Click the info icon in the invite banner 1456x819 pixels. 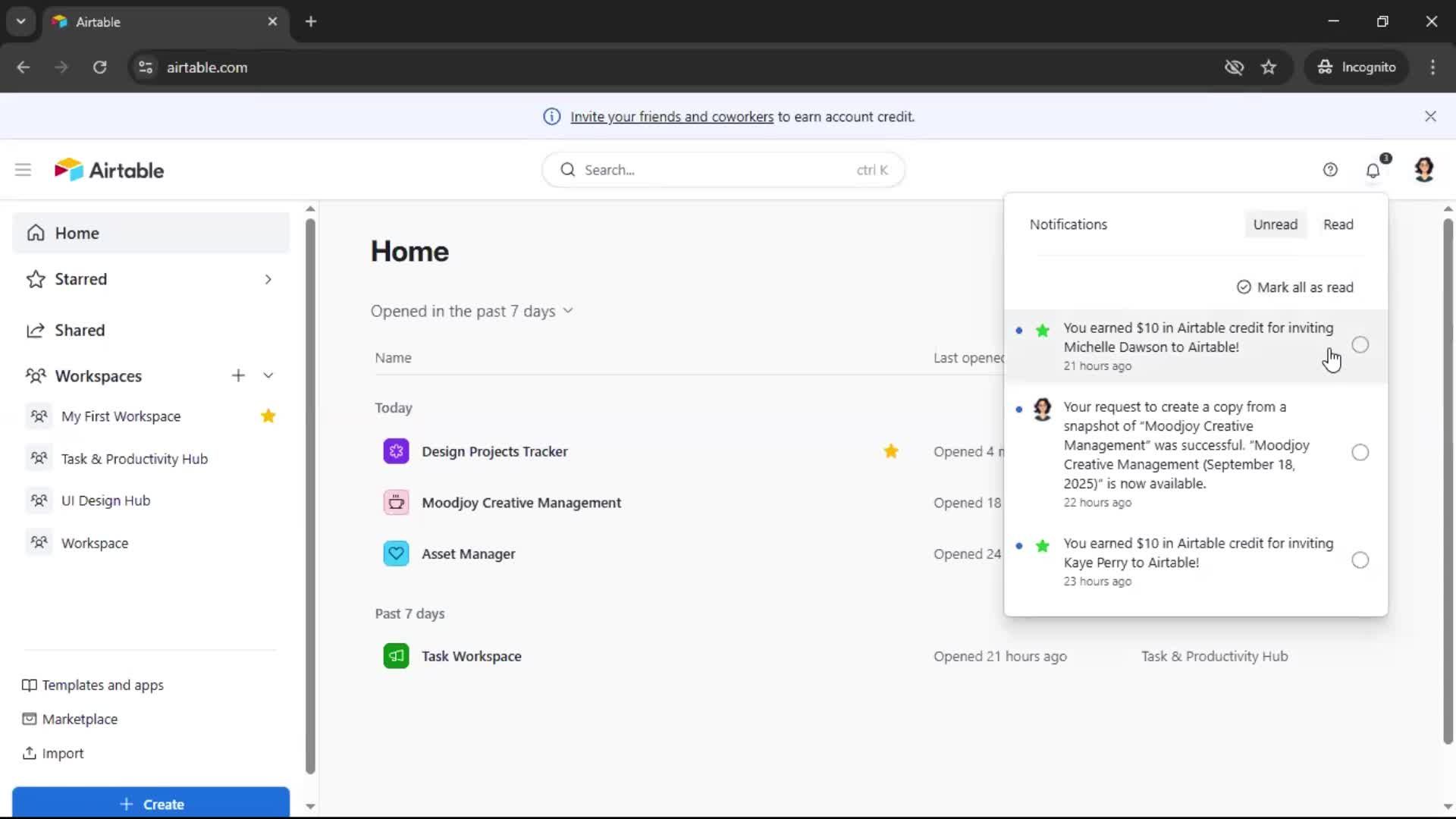pyautogui.click(x=552, y=116)
